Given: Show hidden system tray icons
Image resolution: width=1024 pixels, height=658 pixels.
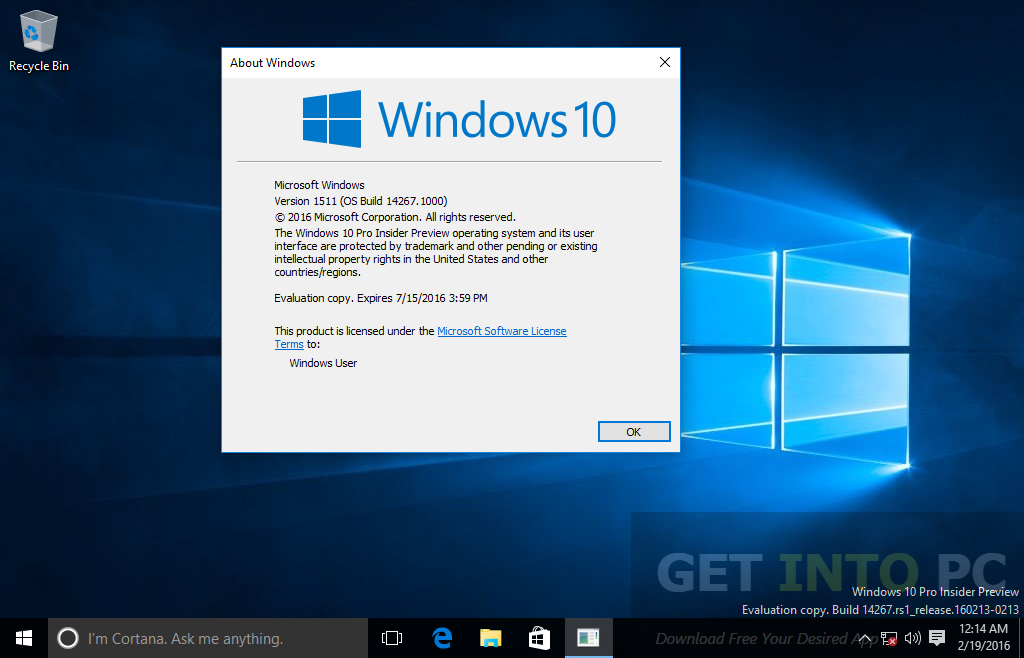Looking at the screenshot, I should coord(865,638).
